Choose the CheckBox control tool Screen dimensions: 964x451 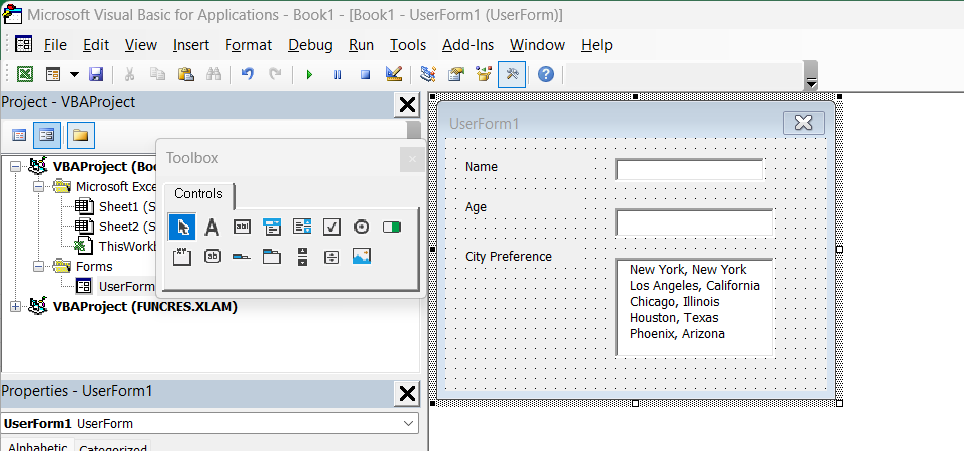pos(332,227)
